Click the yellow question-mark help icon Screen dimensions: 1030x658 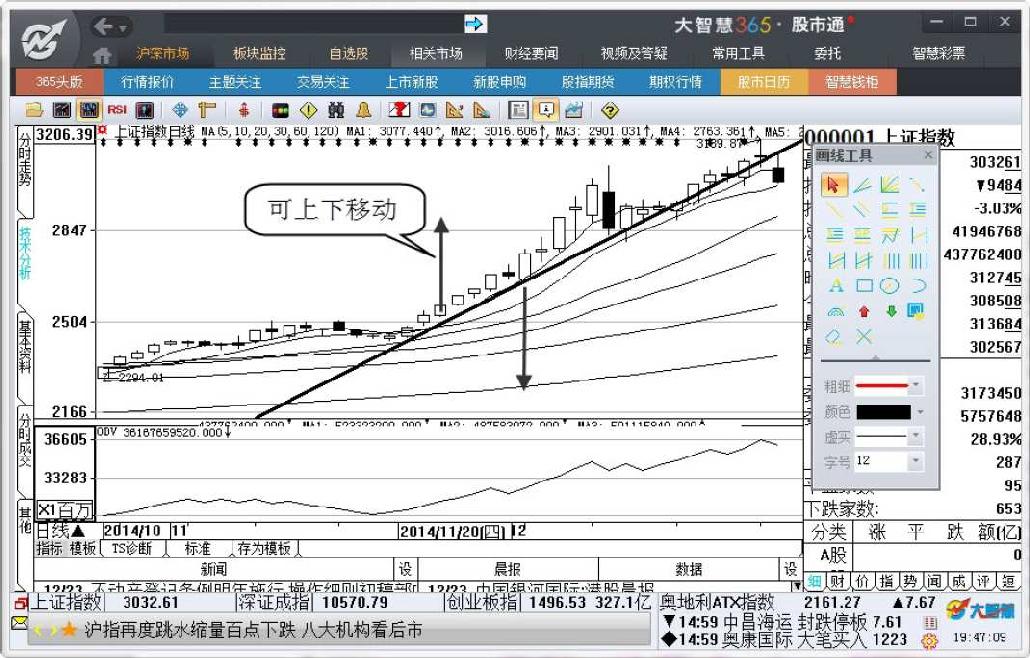[610, 110]
